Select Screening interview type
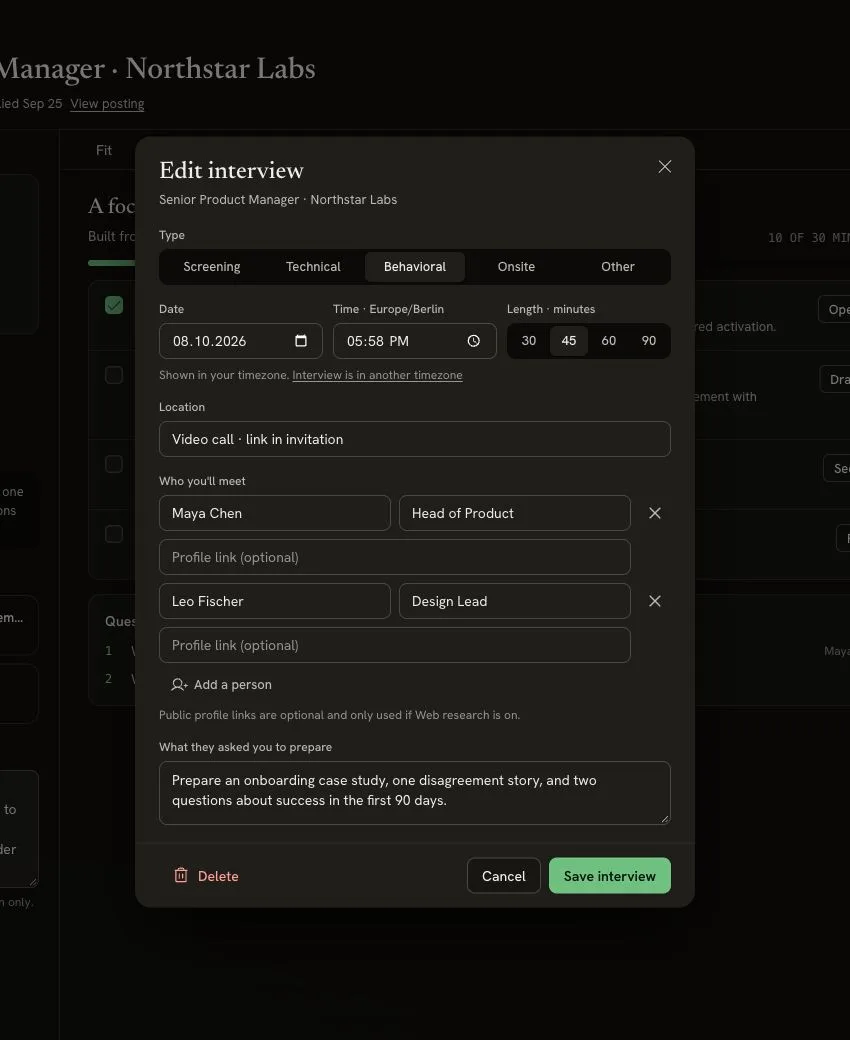 (x=212, y=267)
